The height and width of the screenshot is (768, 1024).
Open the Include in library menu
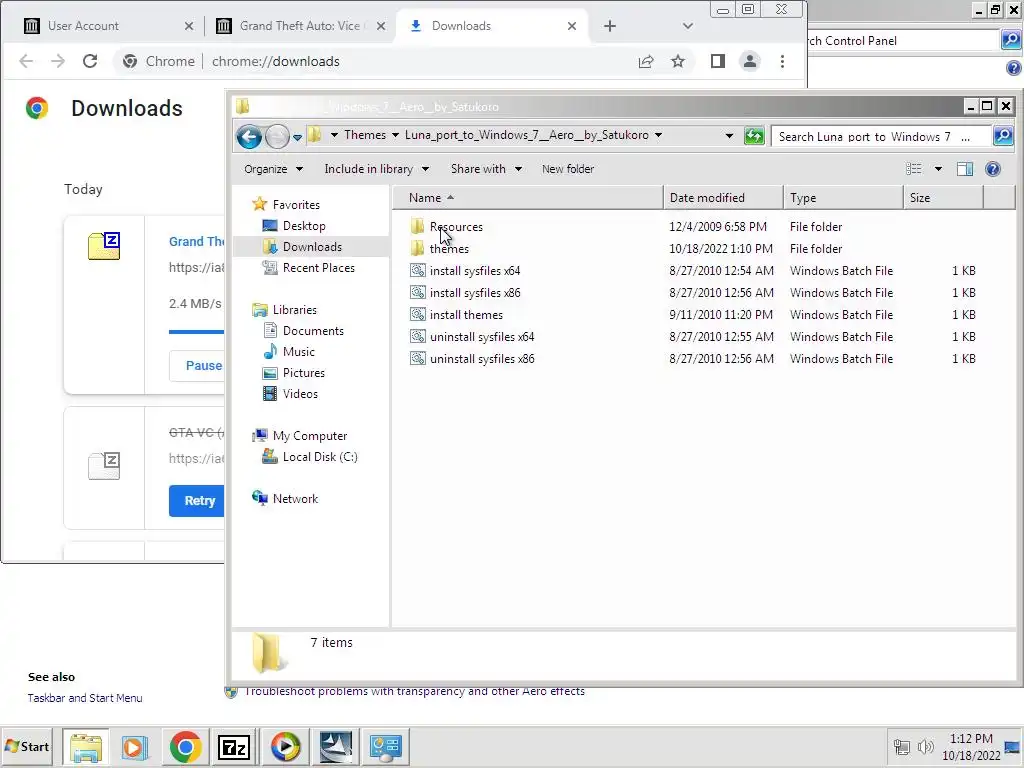376,169
